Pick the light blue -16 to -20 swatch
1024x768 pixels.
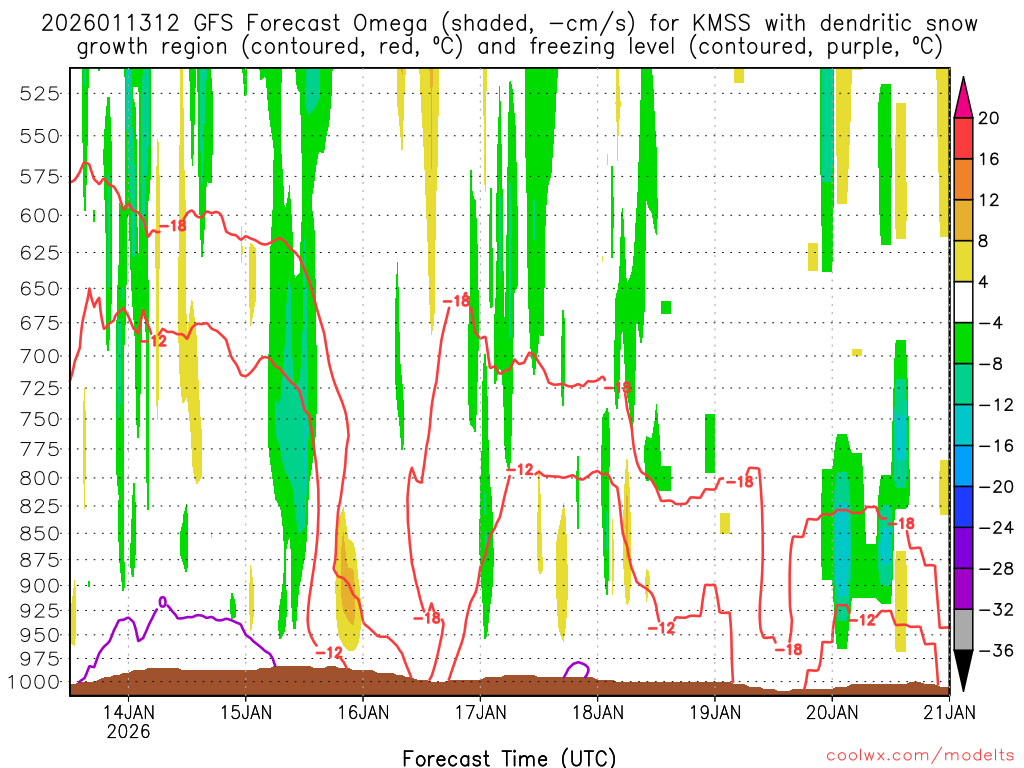pyautogui.click(x=963, y=466)
